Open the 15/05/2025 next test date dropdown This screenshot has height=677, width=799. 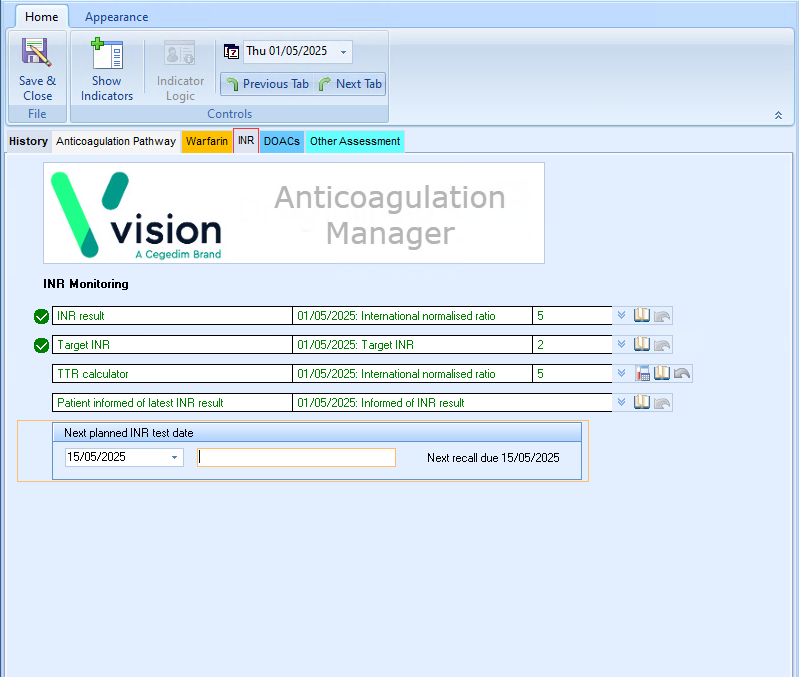point(174,457)
